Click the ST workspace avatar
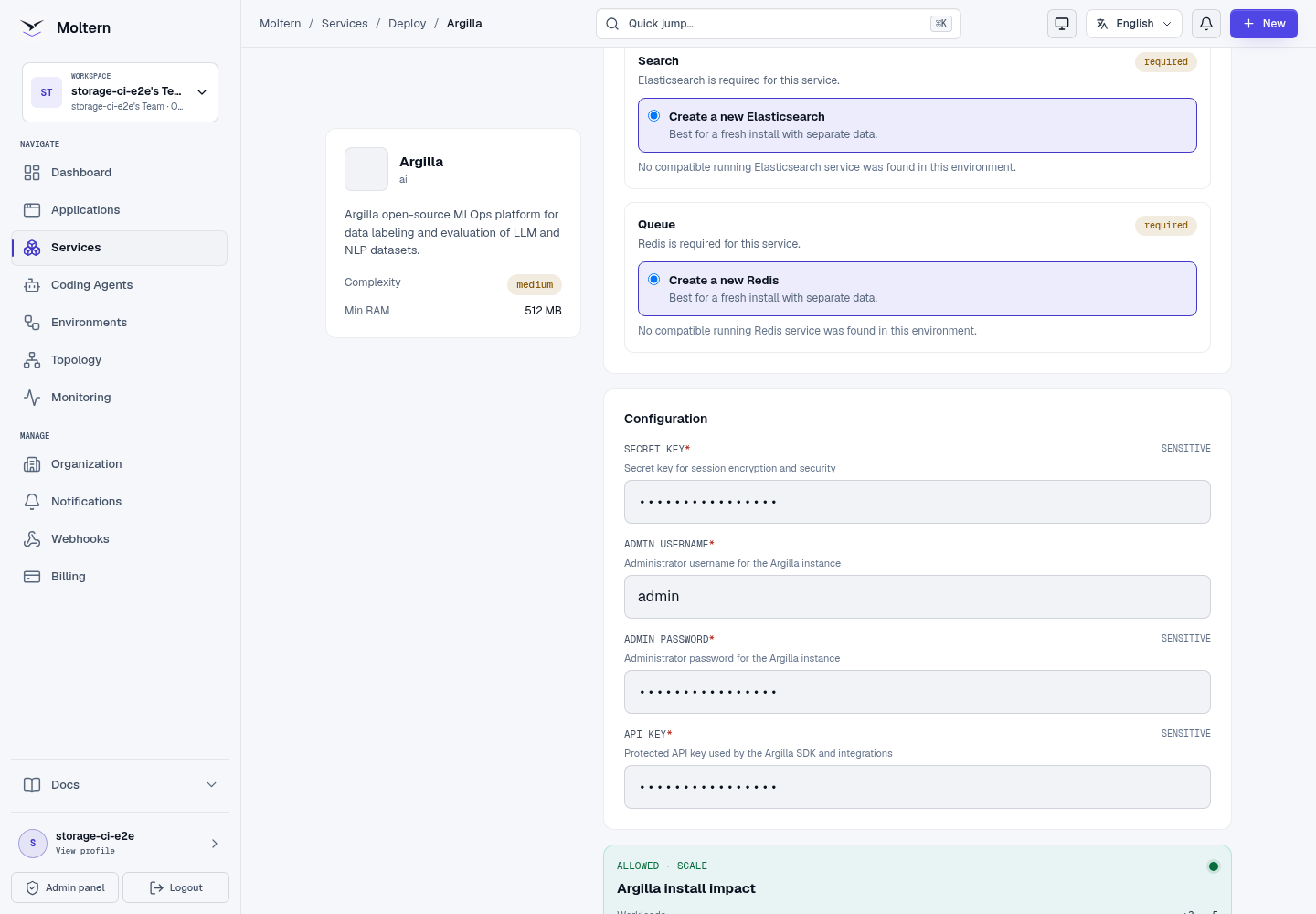Image resolution: width=1316 pixels, height=914 pixels. (47, 92)
